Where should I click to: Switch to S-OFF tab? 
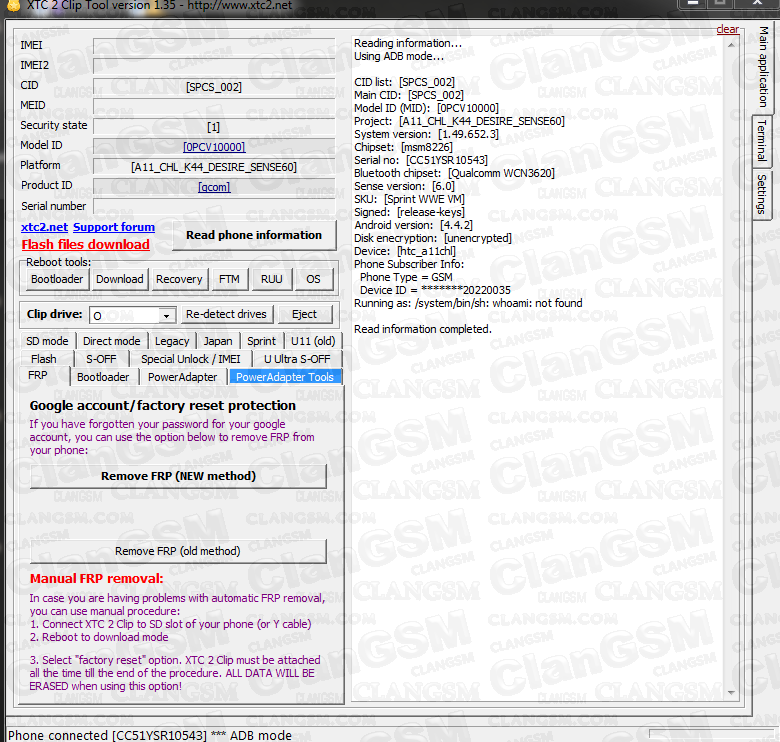coord(101,359)
